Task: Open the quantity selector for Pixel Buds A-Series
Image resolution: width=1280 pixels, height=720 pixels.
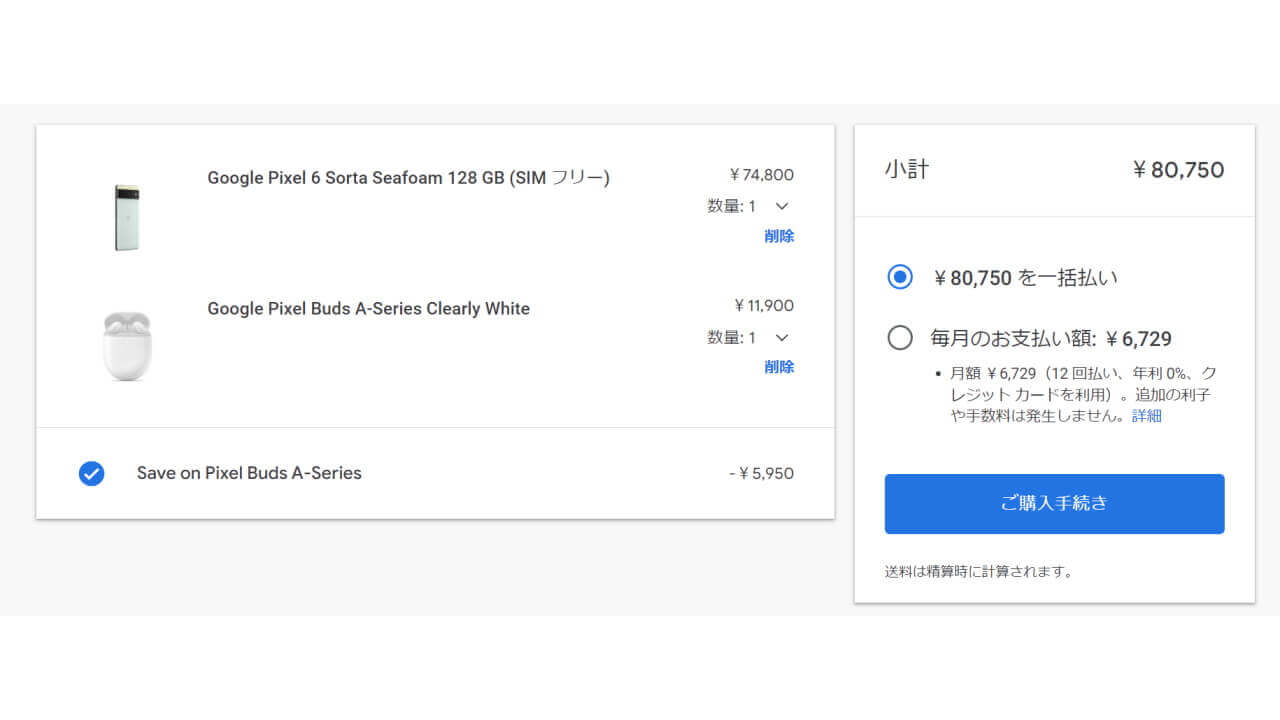Action: coord(780,337)
